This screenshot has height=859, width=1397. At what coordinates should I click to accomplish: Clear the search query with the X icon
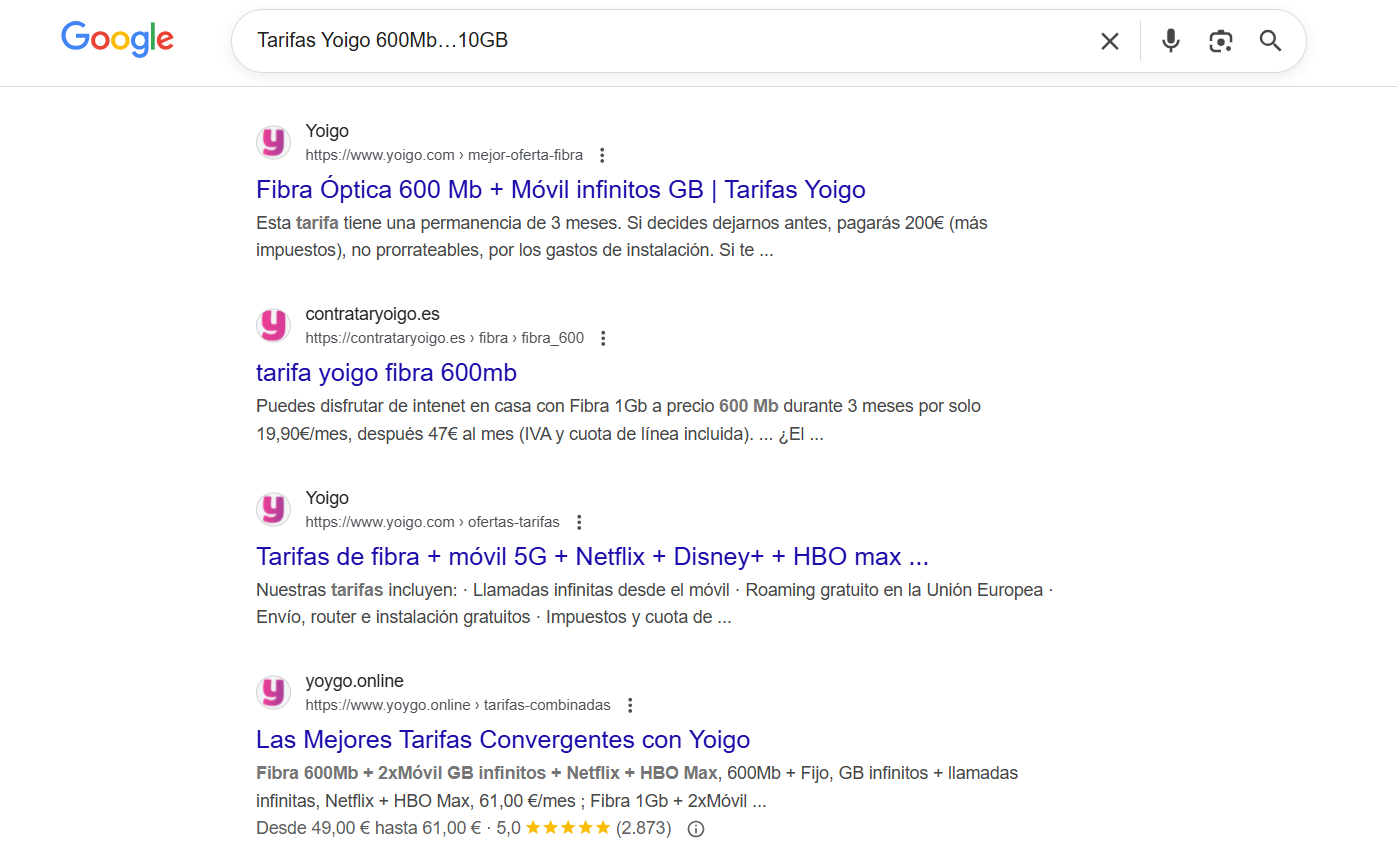tap(1110, 41)
